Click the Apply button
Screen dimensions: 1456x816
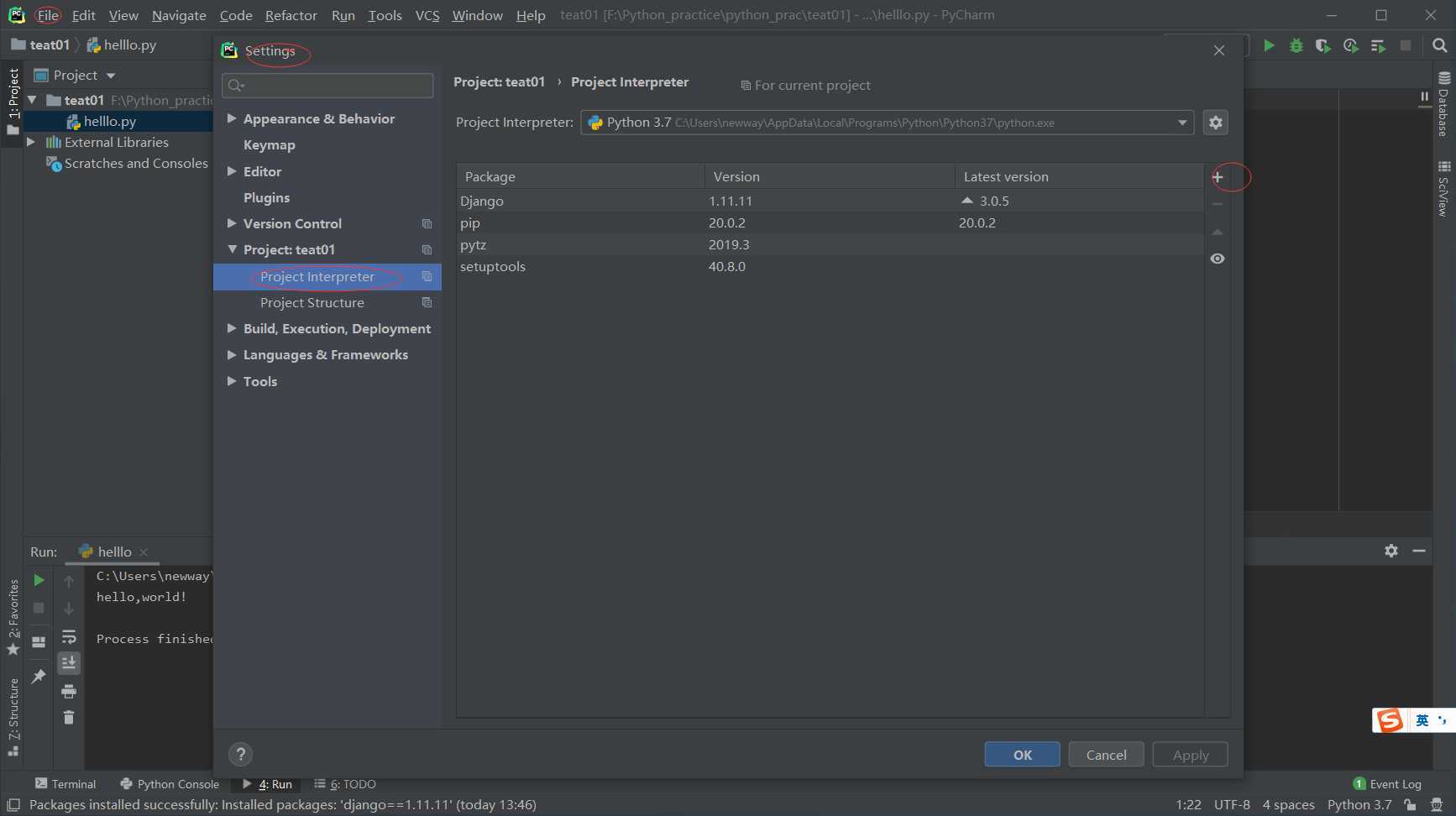tap(1190, 755)
